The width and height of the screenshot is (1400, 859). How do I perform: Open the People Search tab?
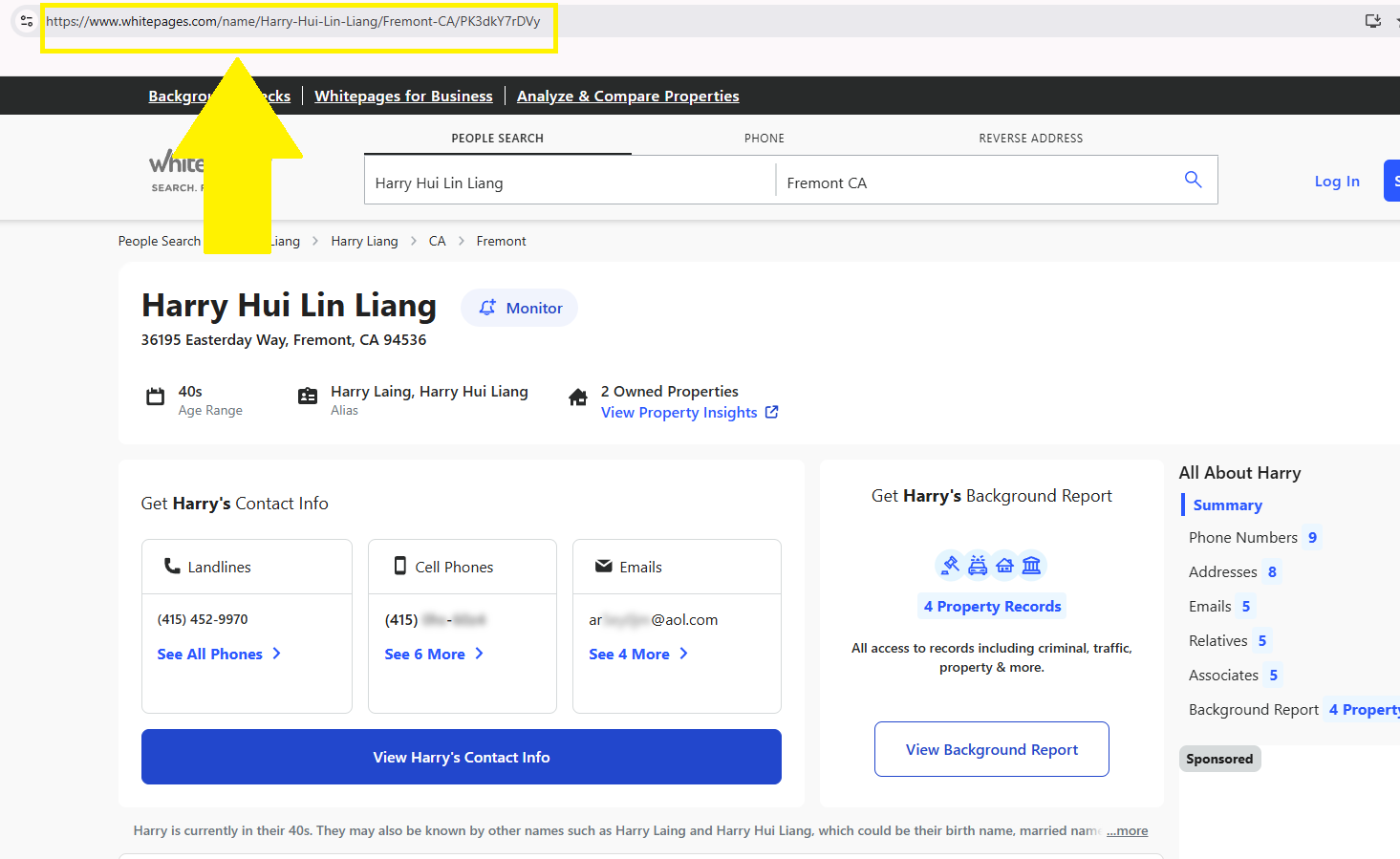(497, 139)
